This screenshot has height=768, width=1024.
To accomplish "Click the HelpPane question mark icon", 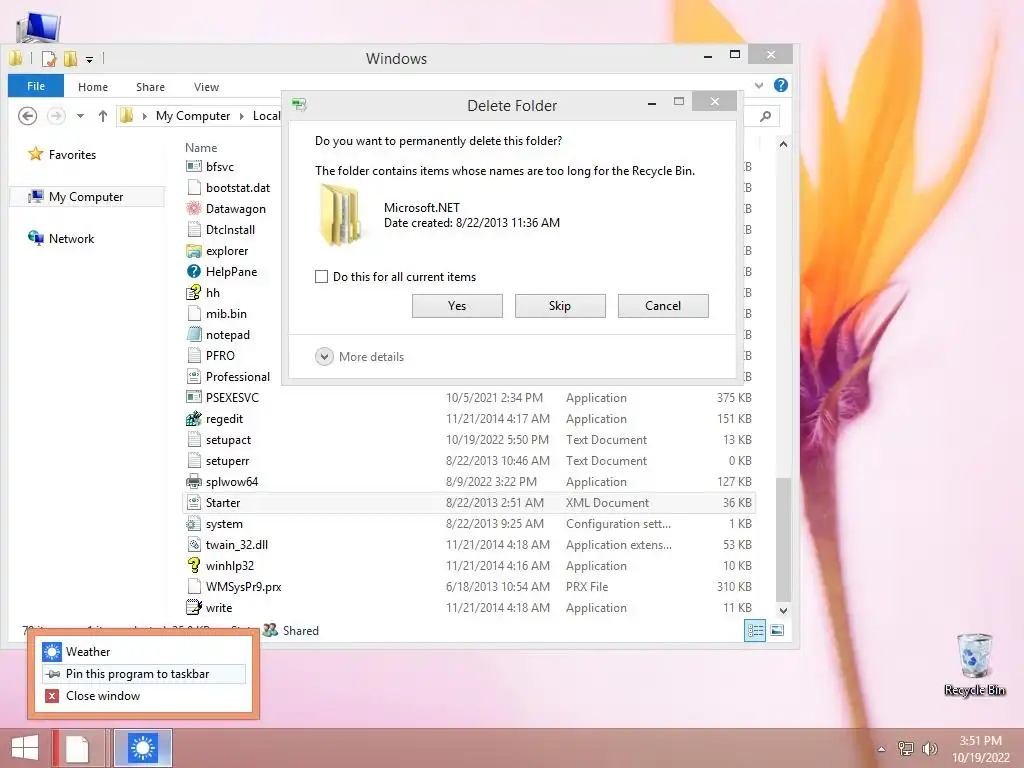I will tap(194, 272).
